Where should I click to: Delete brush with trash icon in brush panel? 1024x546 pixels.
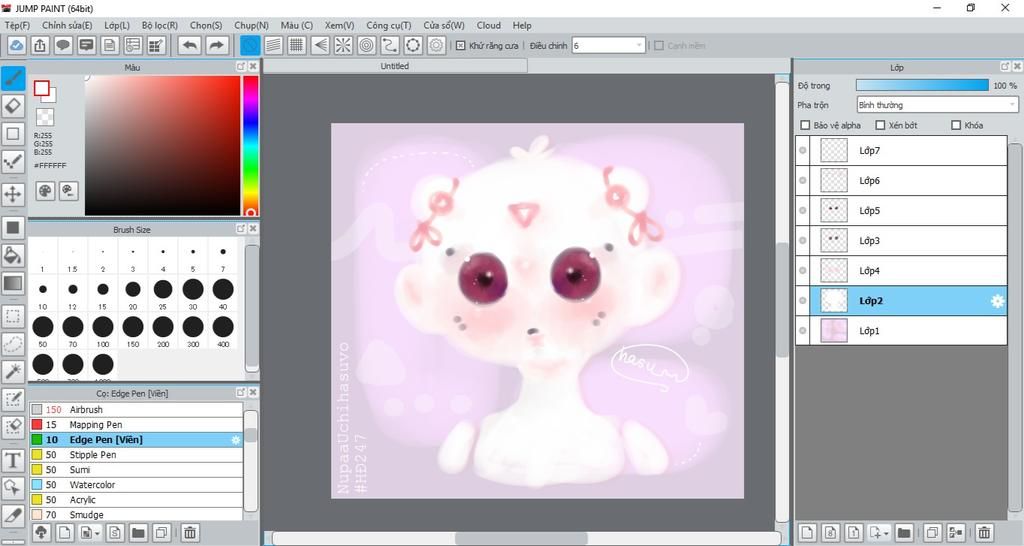(189, 532)
